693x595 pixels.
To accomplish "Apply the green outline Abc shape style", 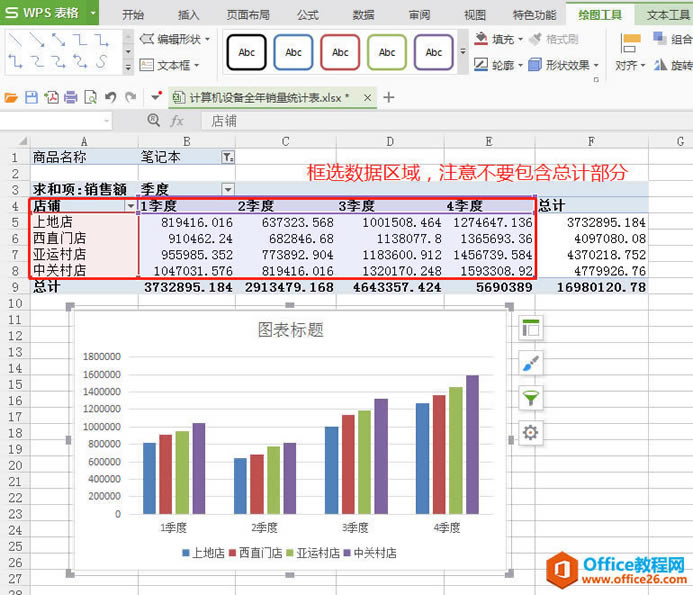I will [387, 52].
